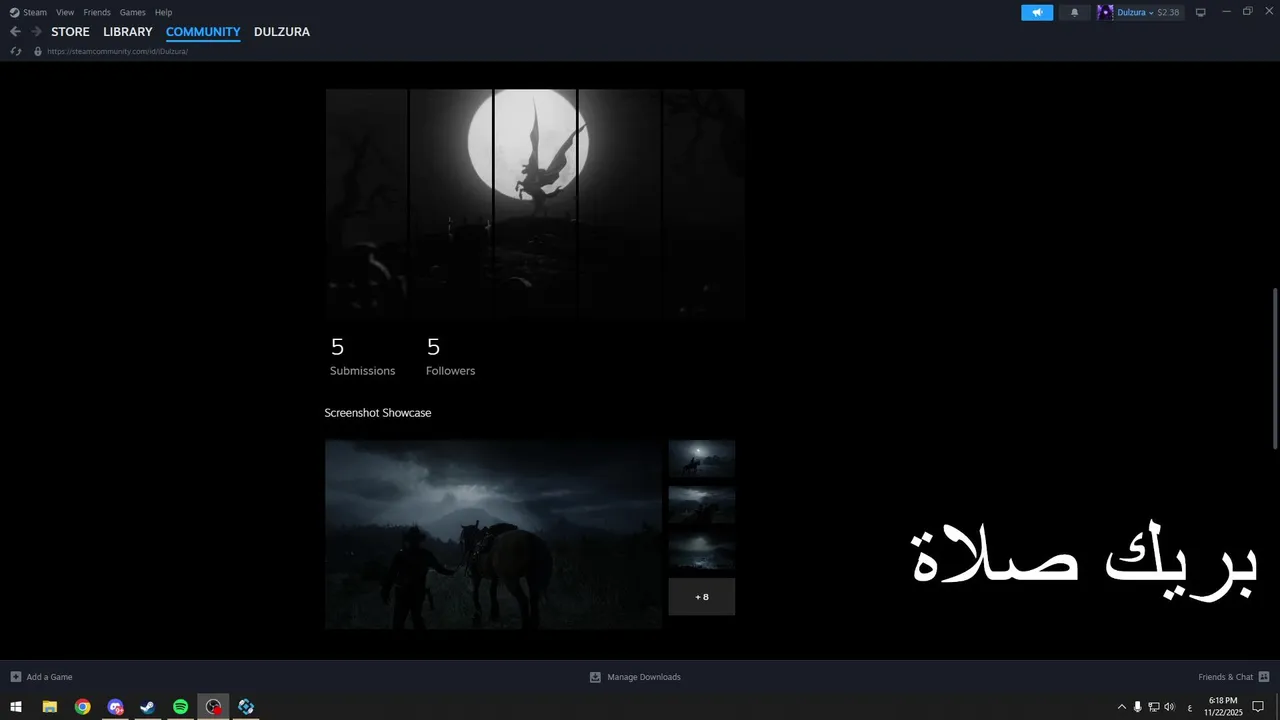Close the Steam window

[x=1267, y=12]
